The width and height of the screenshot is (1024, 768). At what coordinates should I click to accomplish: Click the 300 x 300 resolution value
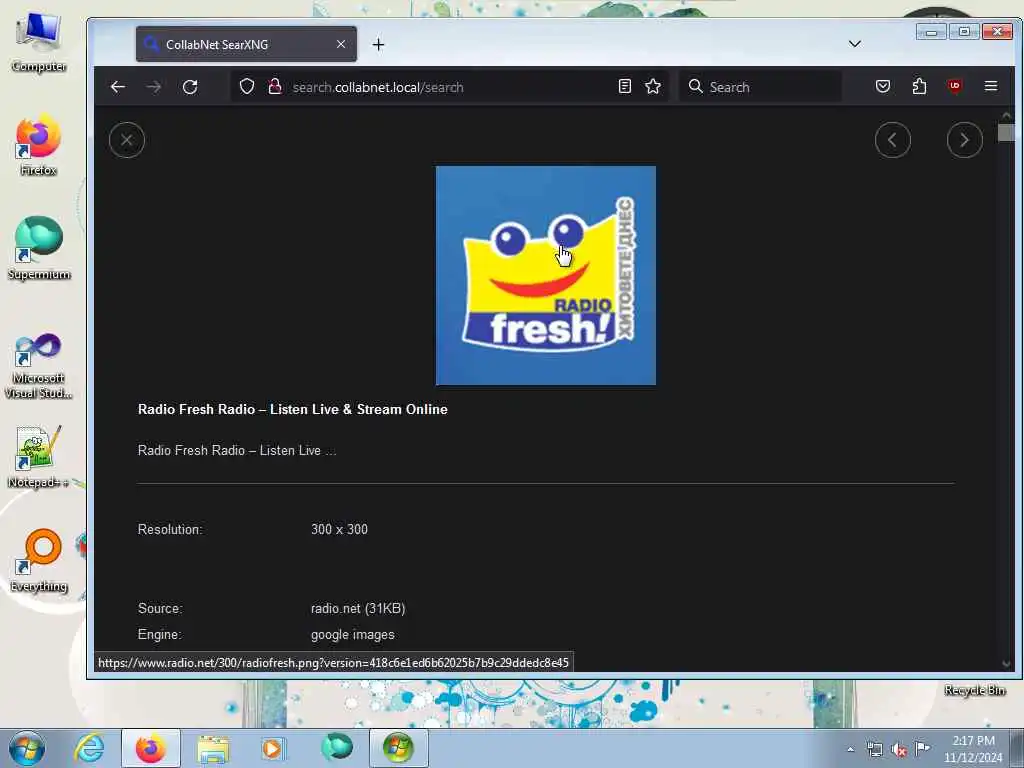pos(340,530)
